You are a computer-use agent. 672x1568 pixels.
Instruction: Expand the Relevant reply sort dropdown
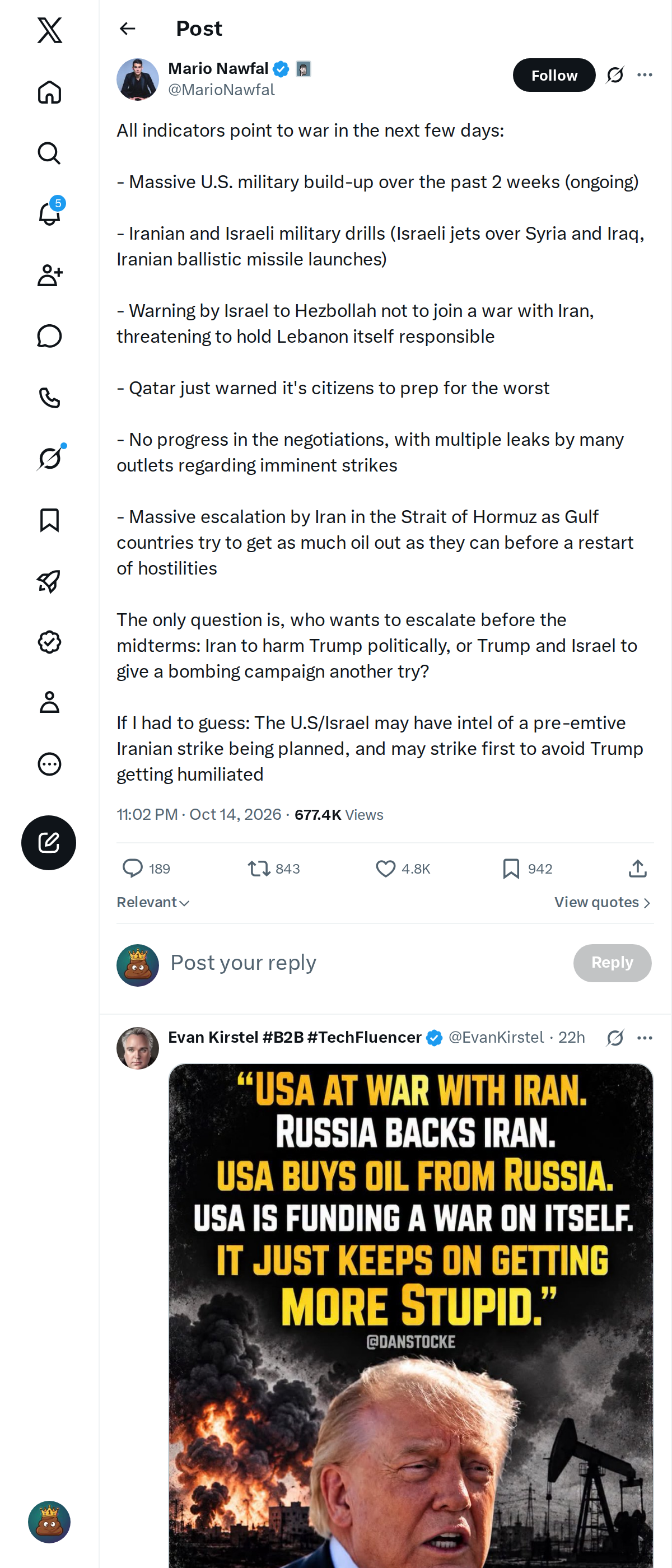point(153,902)
